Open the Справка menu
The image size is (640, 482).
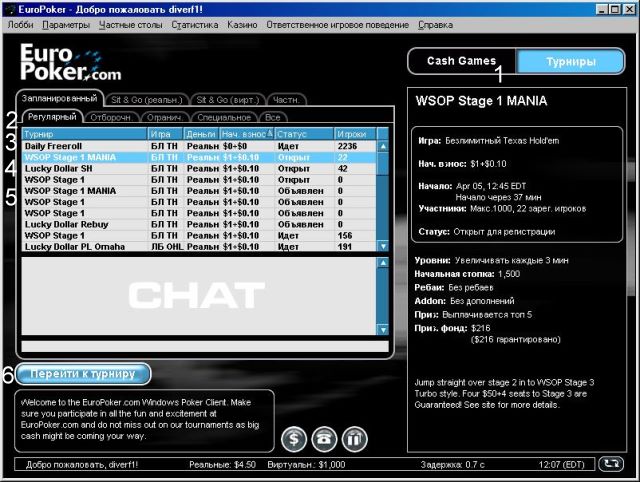[x=435, y=25]
